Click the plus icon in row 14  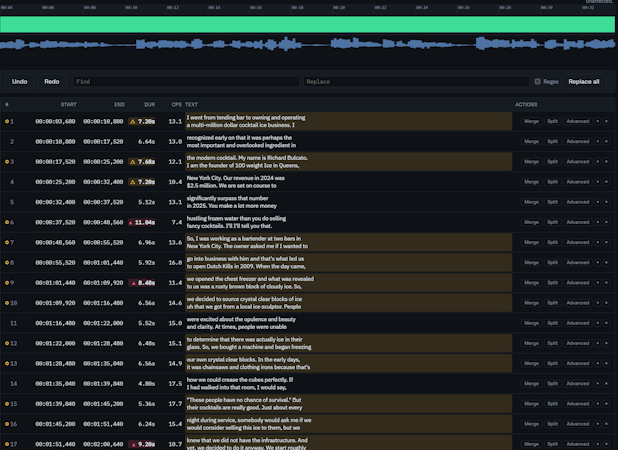coord(598,383)
